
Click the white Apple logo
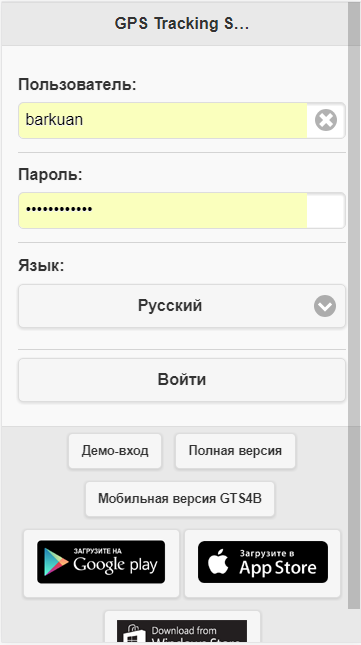point(218,562)
